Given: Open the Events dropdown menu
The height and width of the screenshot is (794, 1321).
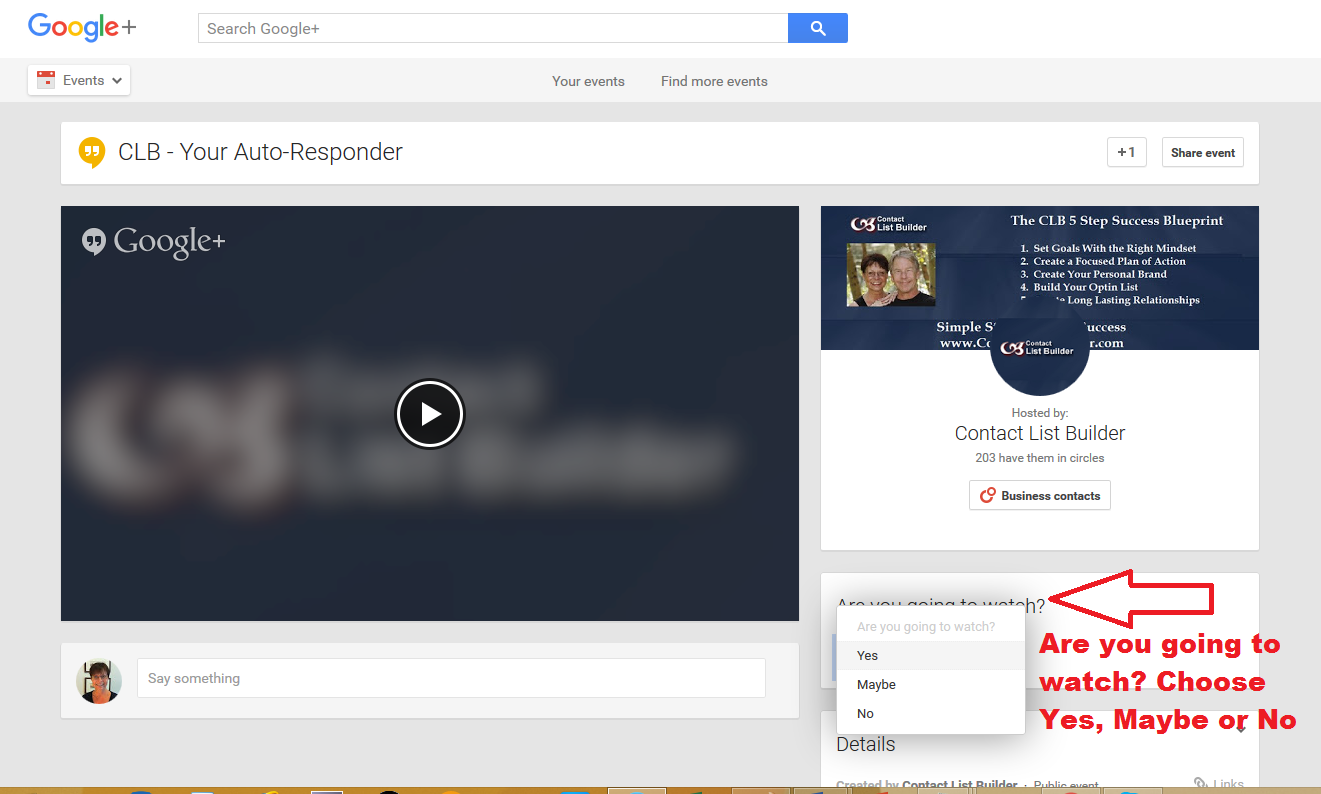Looking at the screenshot, I should point(79,81).
